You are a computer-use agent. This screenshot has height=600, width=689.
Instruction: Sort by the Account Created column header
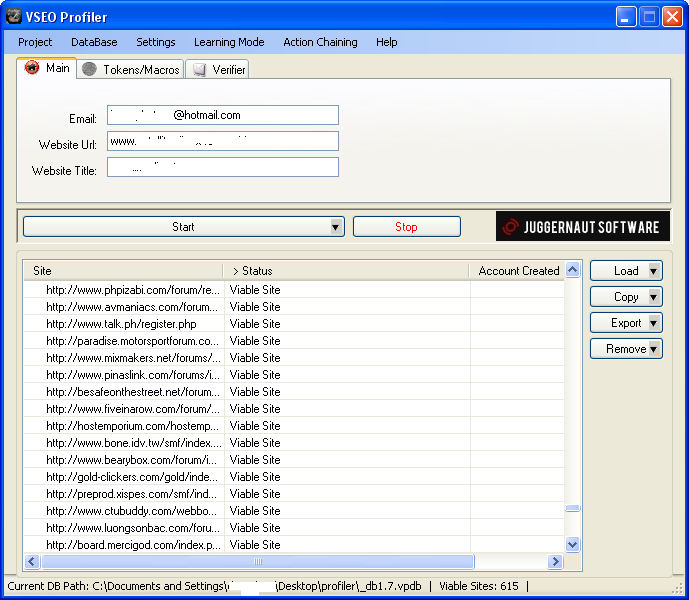pos(517,271)
